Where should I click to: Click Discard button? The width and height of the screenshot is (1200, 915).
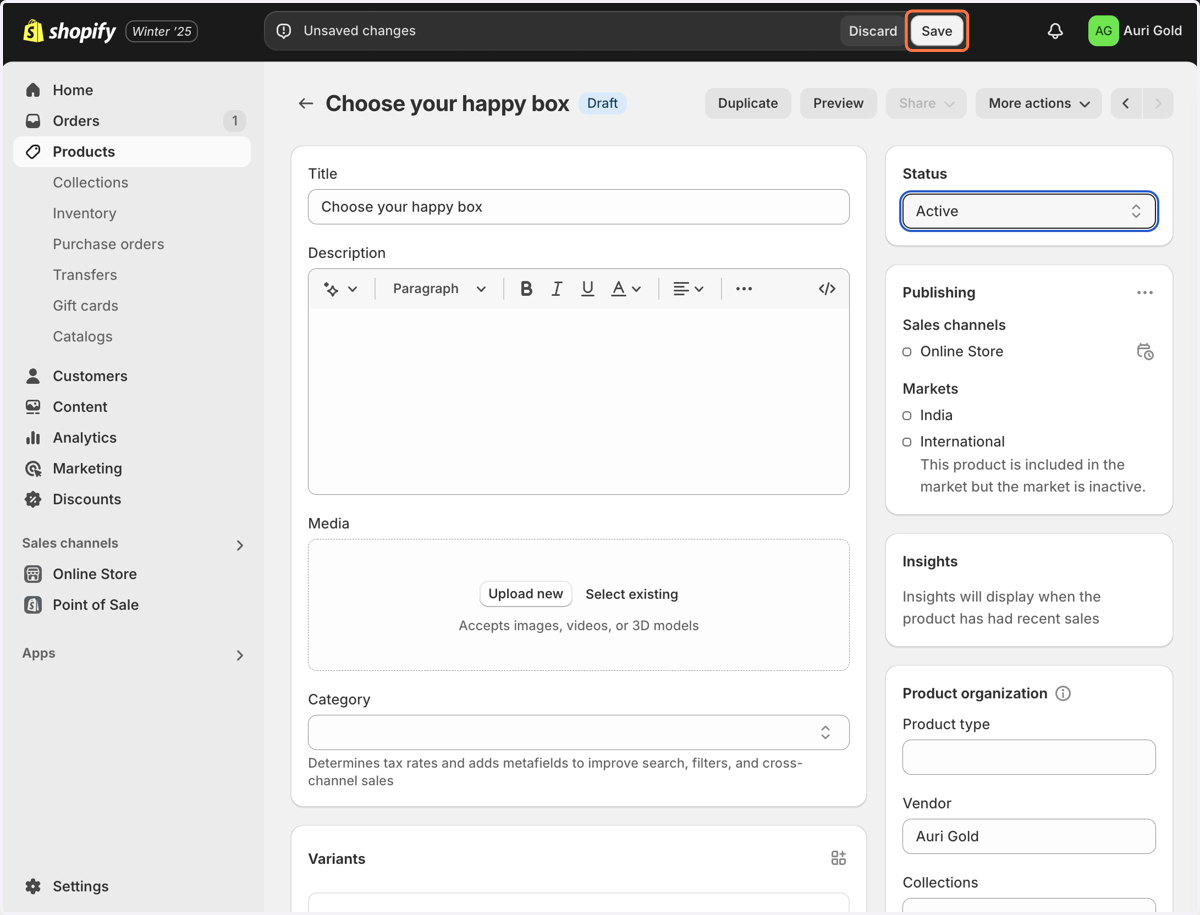click(x=873, y=31)
